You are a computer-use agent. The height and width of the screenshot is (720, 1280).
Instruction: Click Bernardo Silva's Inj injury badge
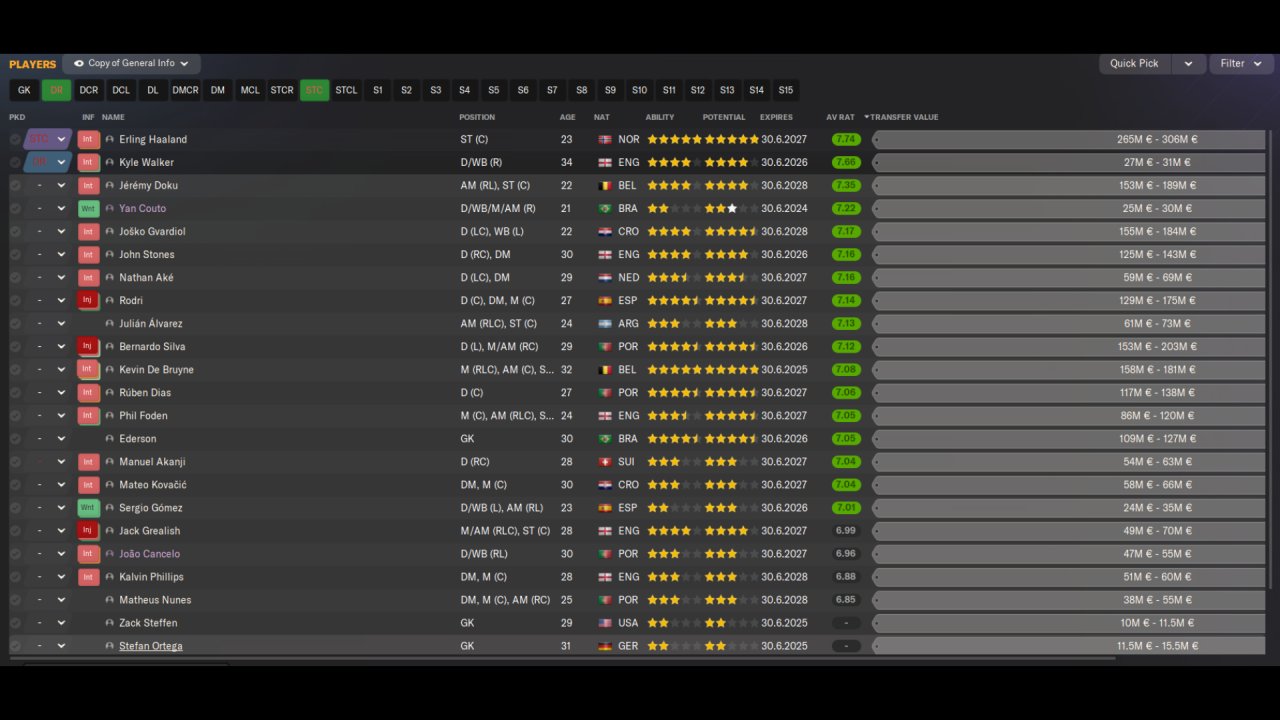(88, 346)
